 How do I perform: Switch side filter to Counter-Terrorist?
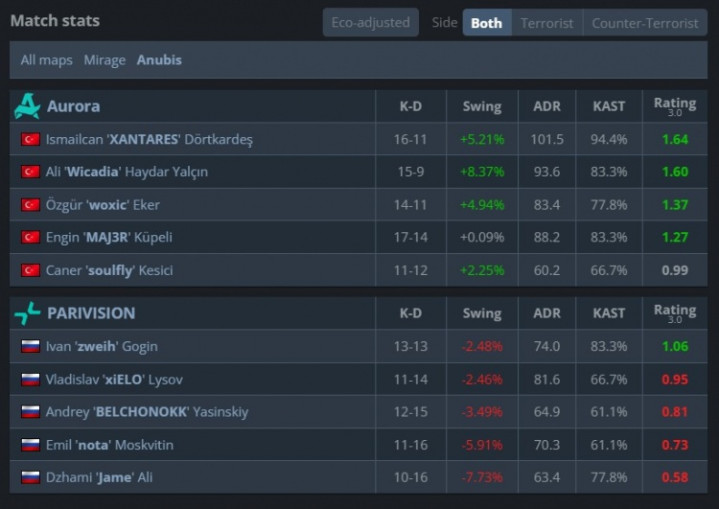(x=645, y=23)
